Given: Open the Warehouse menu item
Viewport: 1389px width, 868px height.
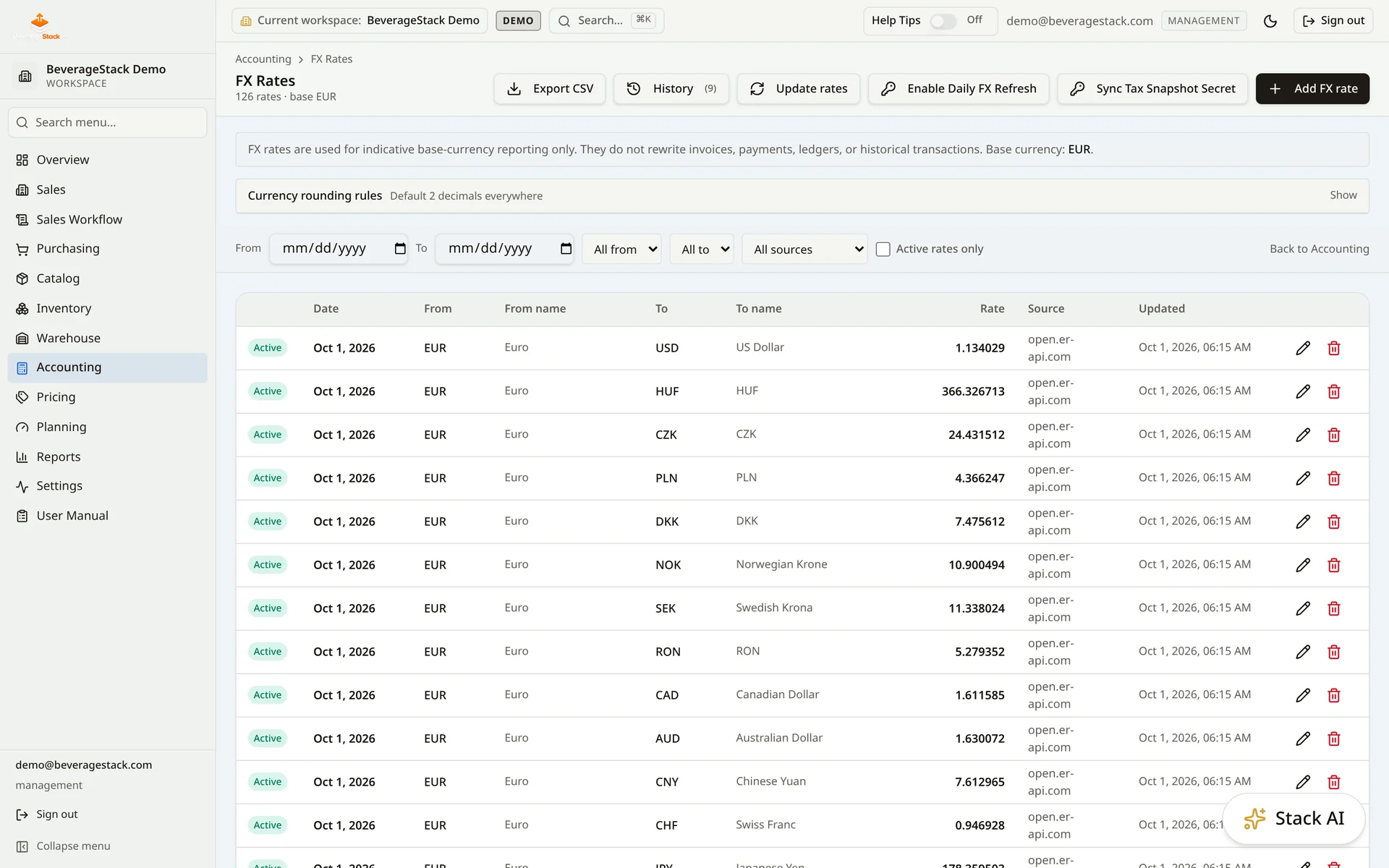Looking at the screenshot, I should [107, 338].
